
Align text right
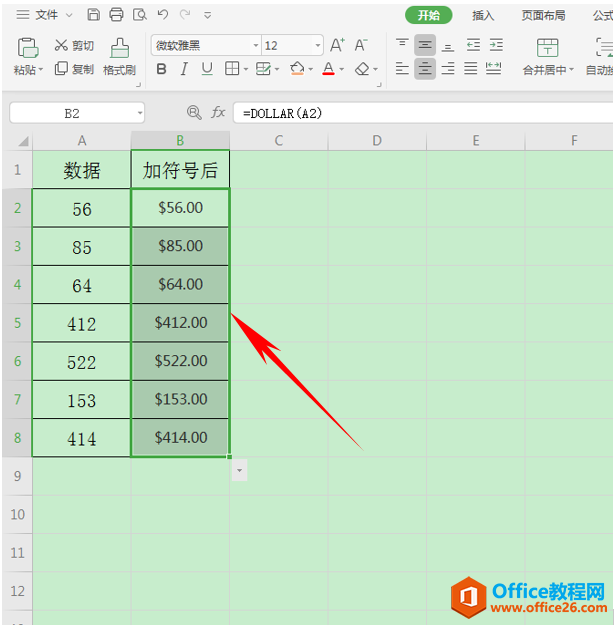coord(448,69)
